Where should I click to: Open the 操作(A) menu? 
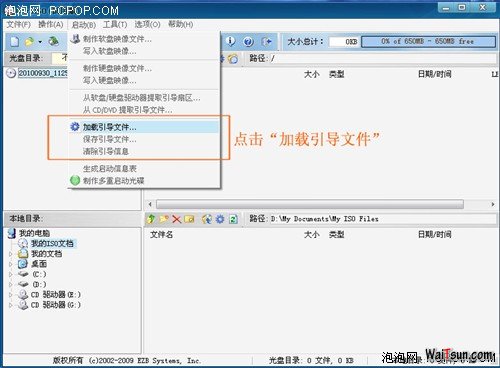point(51,24)
